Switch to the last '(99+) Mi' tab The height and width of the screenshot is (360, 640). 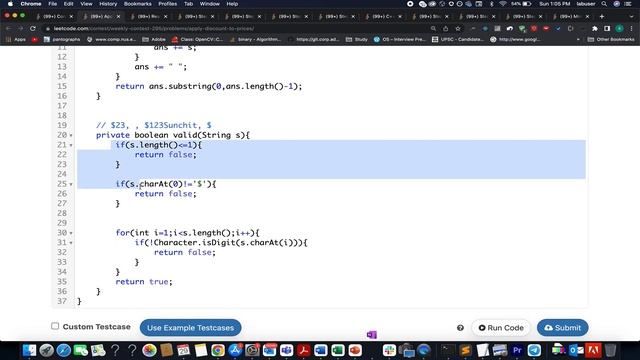click(x=570, y=16)
